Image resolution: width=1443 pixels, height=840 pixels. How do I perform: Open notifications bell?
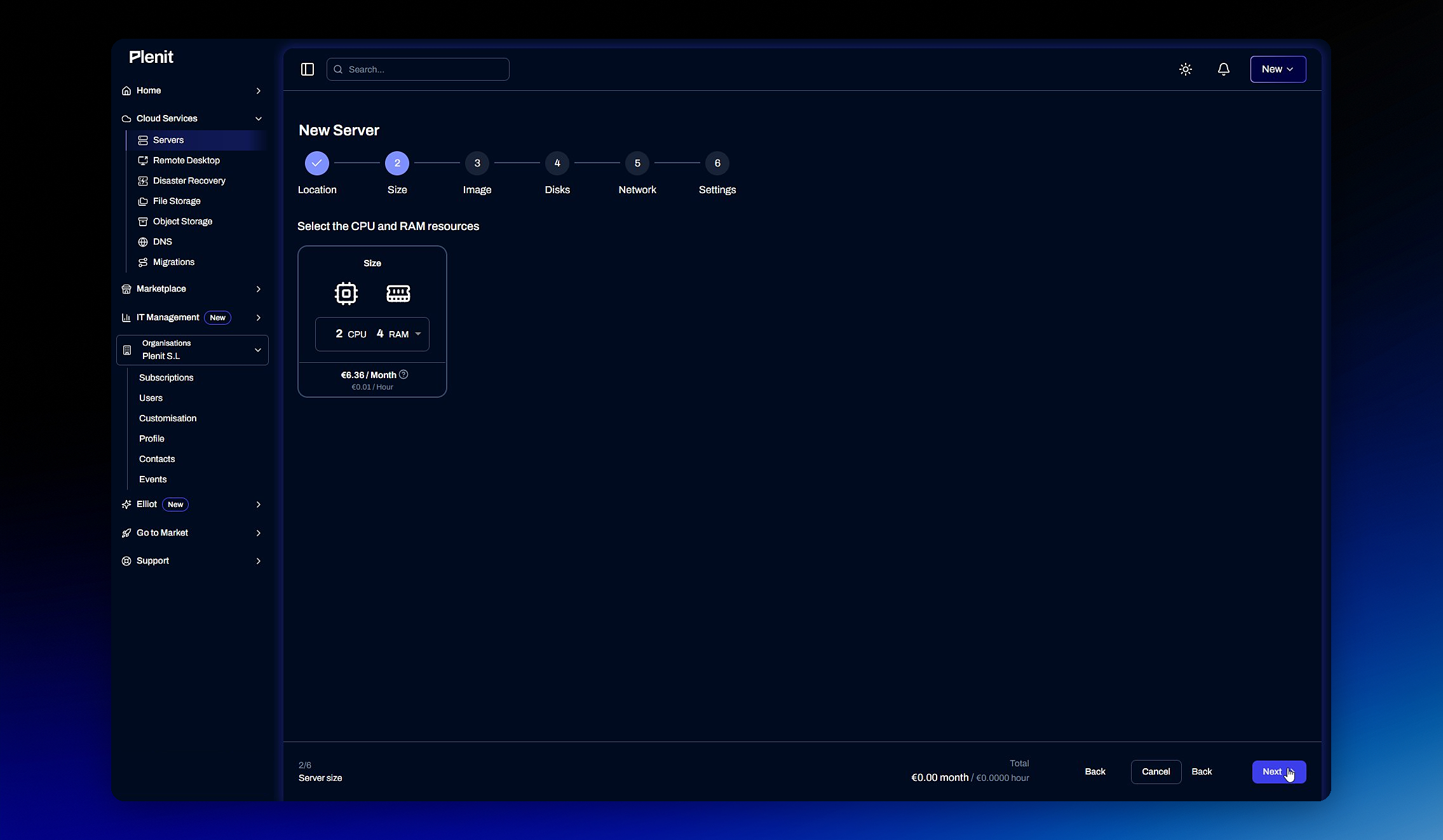tap(1224, 69)
